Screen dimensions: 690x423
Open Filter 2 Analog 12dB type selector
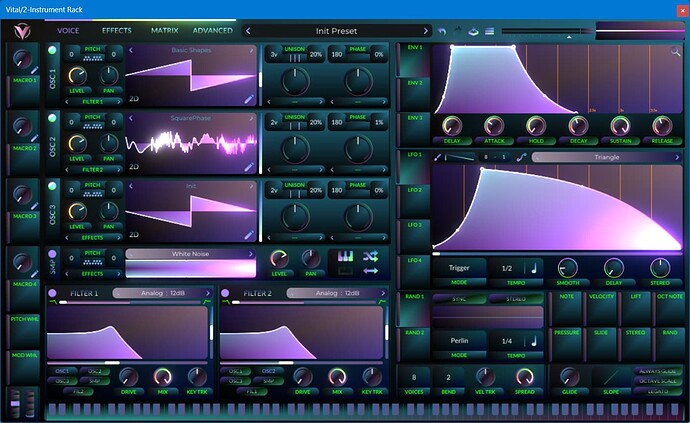click(337, 293)
